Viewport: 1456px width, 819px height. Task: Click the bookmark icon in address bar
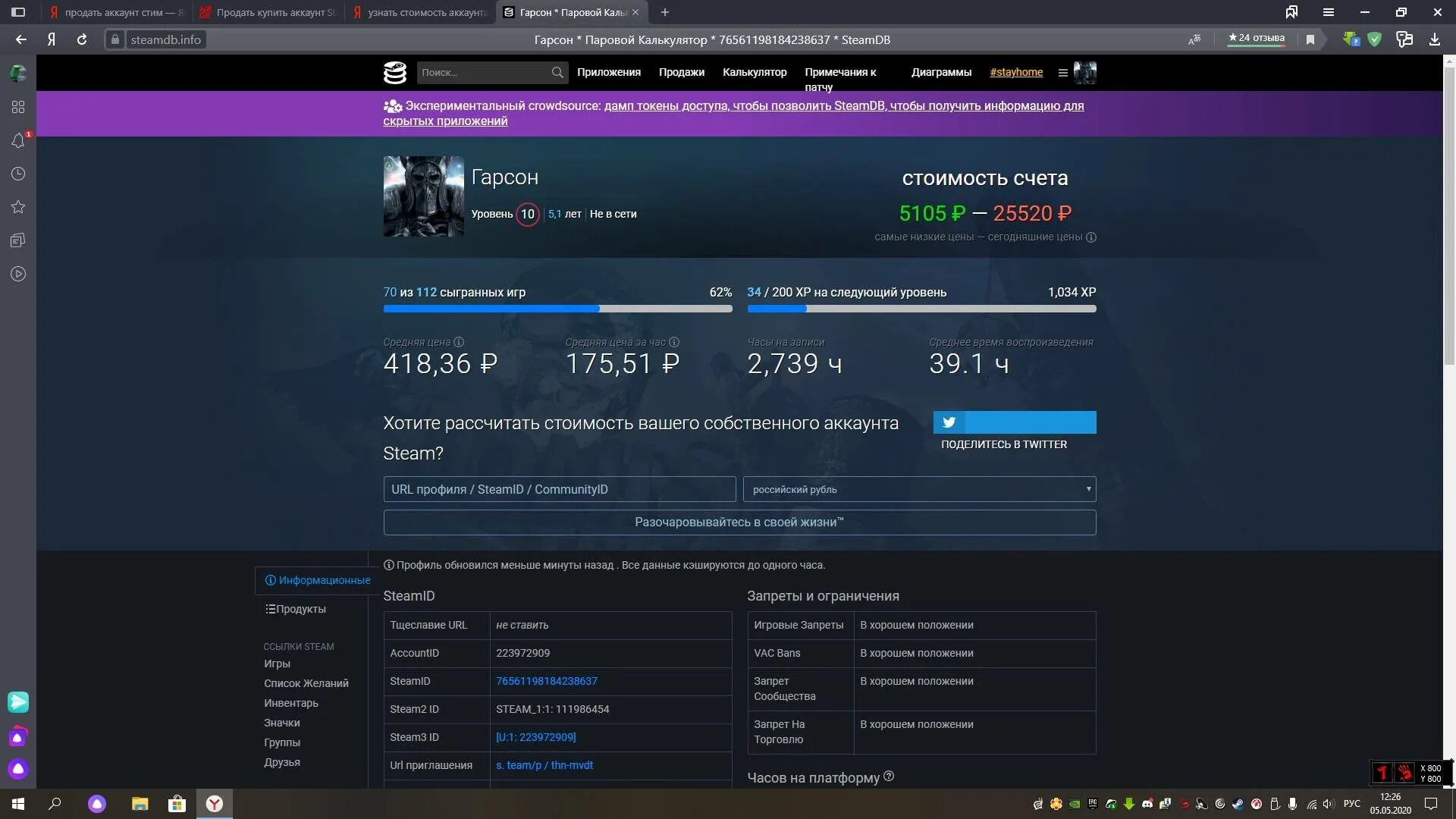1310,39
